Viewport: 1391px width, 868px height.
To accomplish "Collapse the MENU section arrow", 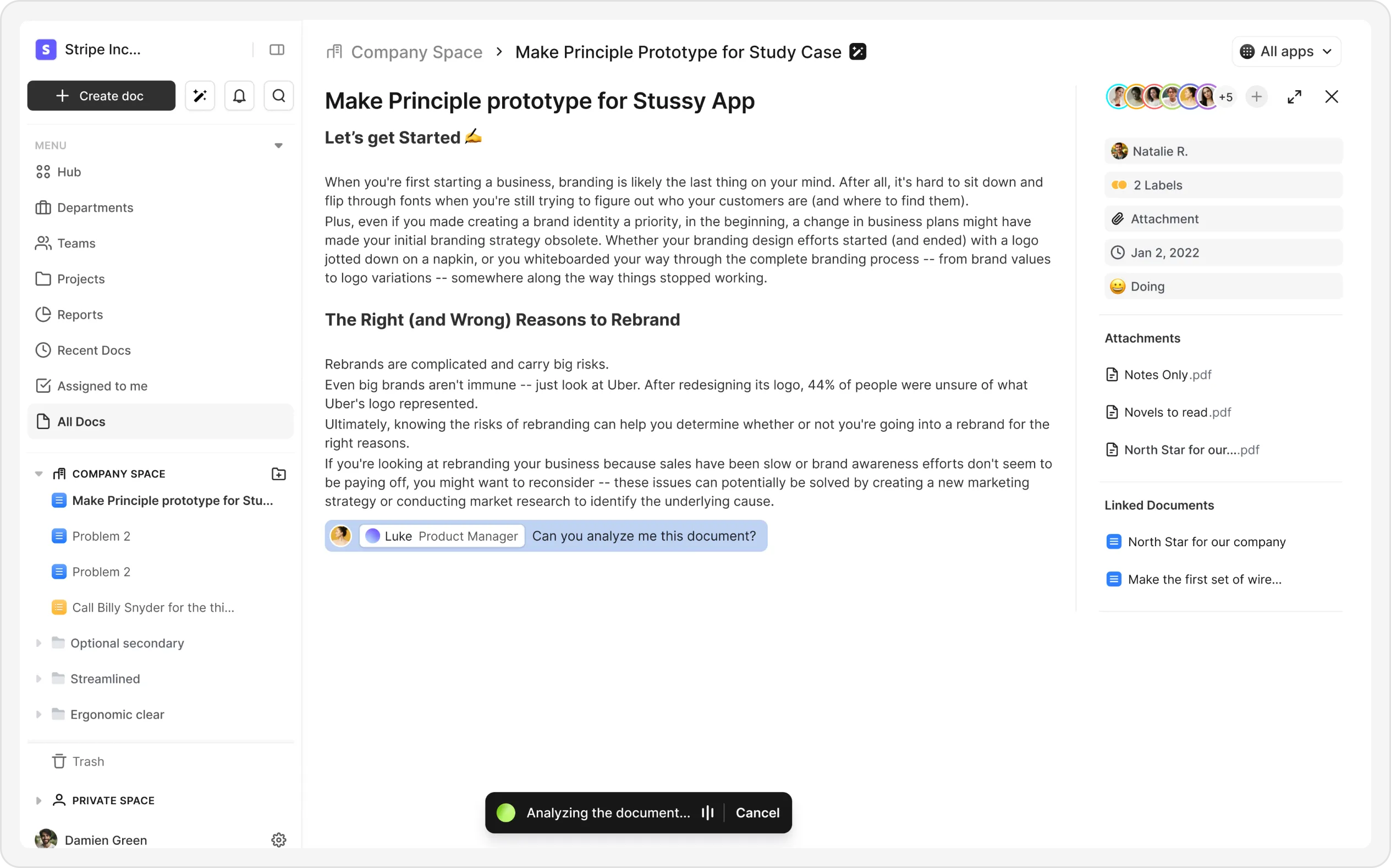I will pos(278,146).
